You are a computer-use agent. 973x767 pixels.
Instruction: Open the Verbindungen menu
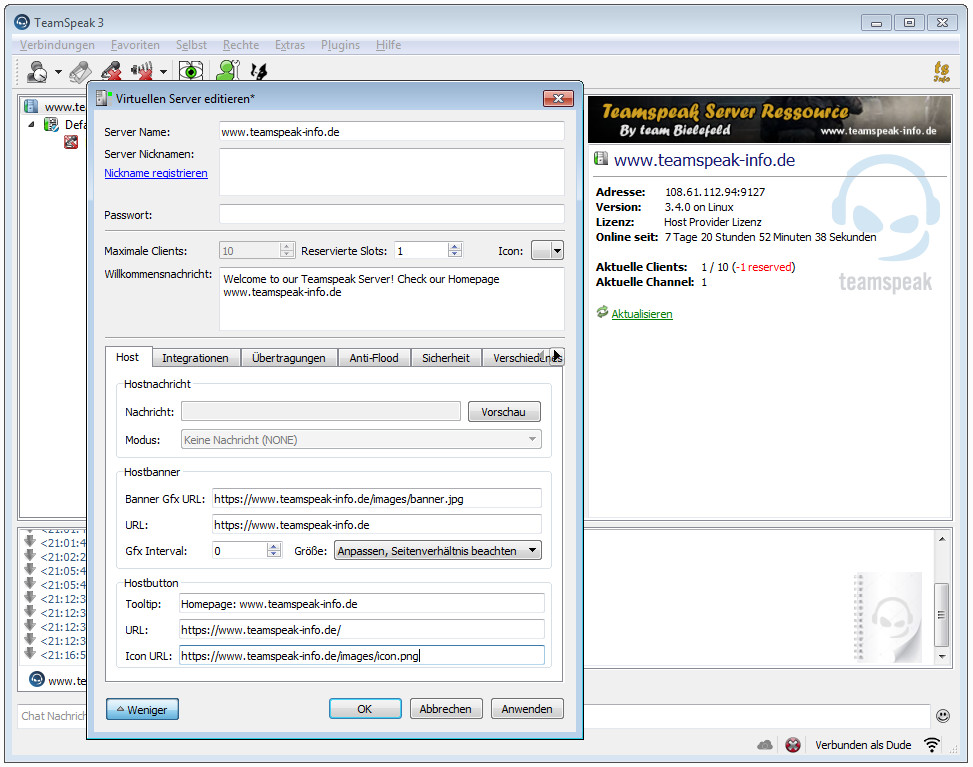57,45
